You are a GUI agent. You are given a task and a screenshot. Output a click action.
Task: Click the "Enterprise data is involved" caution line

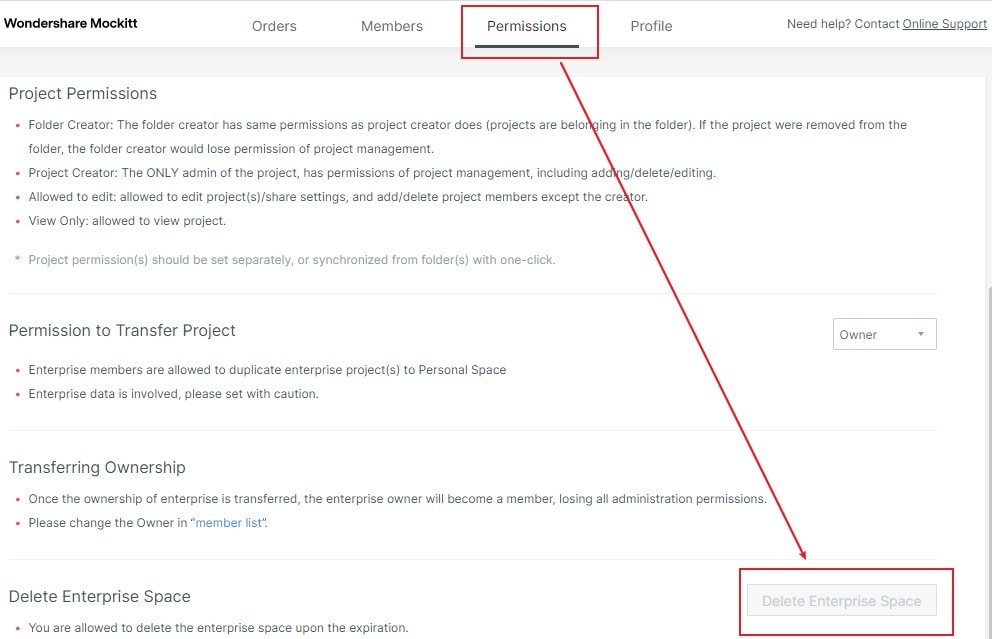173,394
